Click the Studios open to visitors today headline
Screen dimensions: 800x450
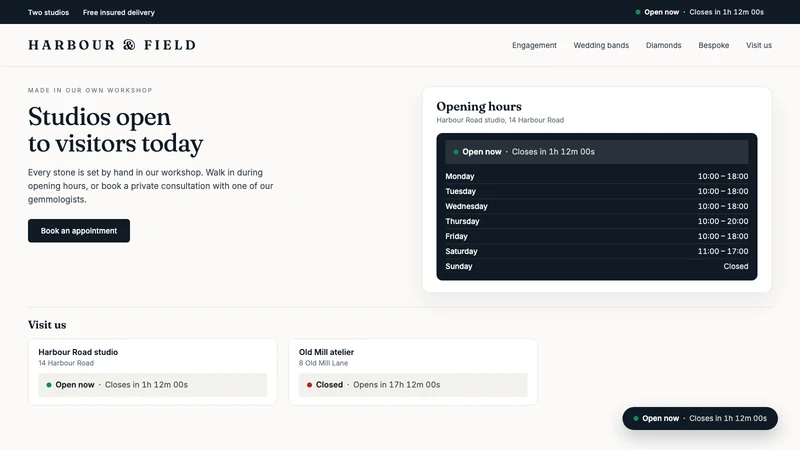tap(116, 130)
